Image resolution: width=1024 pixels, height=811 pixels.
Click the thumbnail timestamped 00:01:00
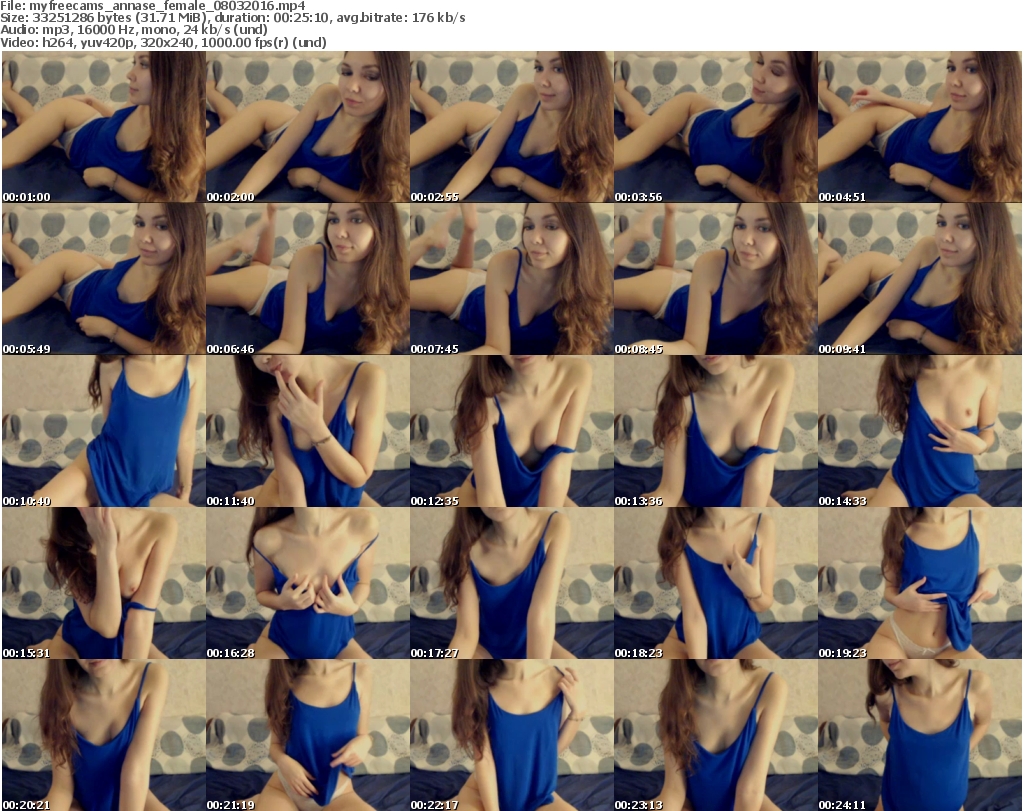point(104,127)
